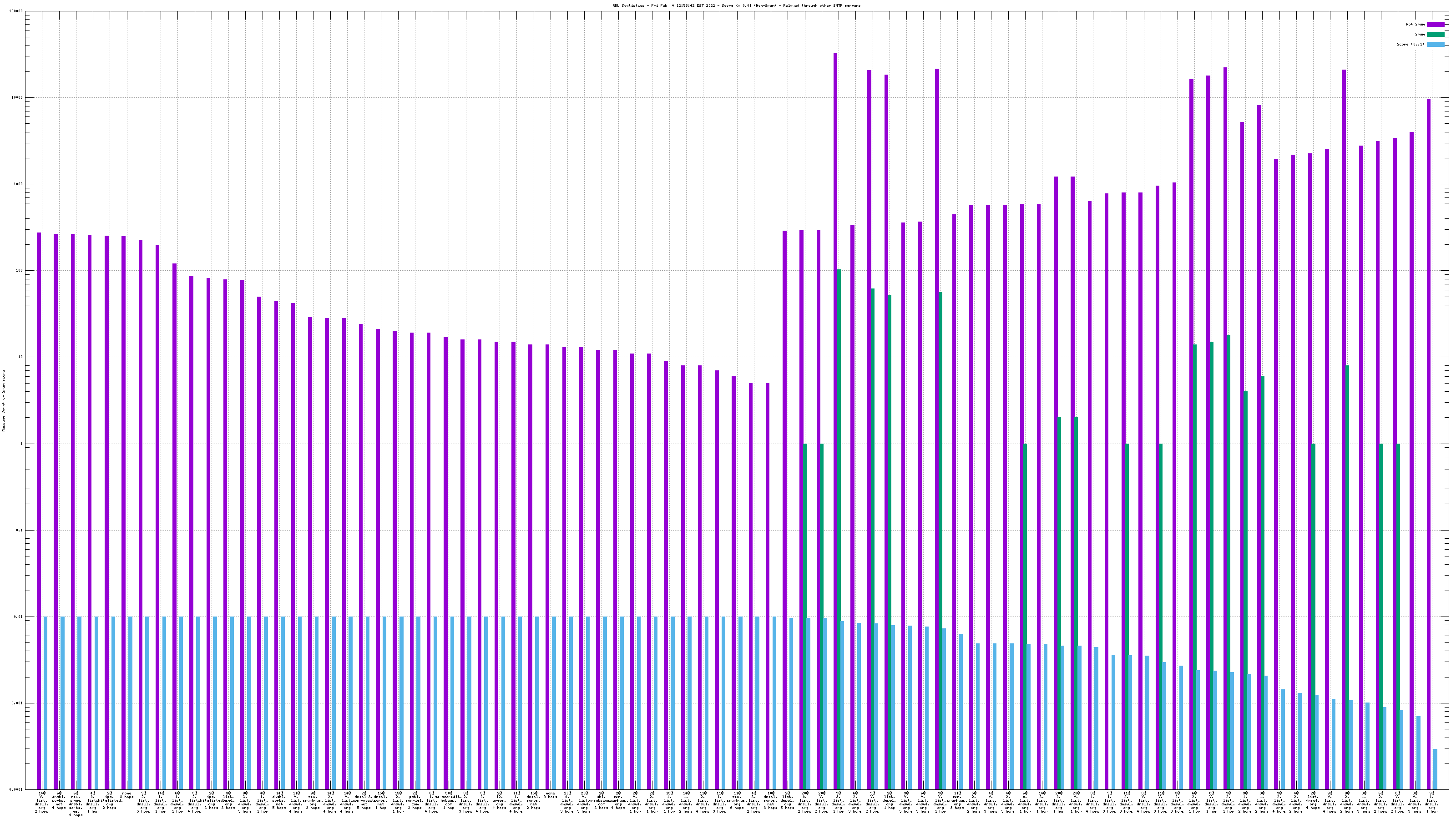The height and width of the screenshot is (819, 1456).
Task: Click the shortest blue Score bar at far right
Action: pyautogui.click(x=1435, y=769)
